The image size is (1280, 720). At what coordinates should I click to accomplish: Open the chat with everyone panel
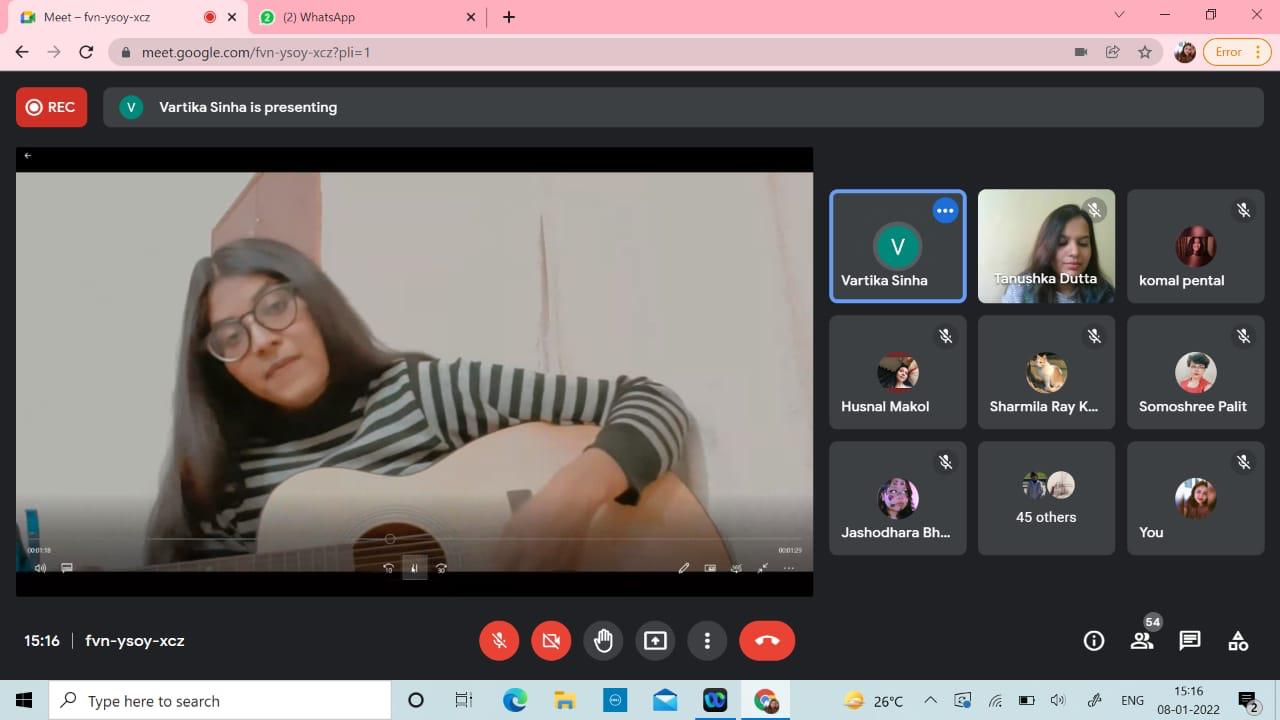(1189, 641)
